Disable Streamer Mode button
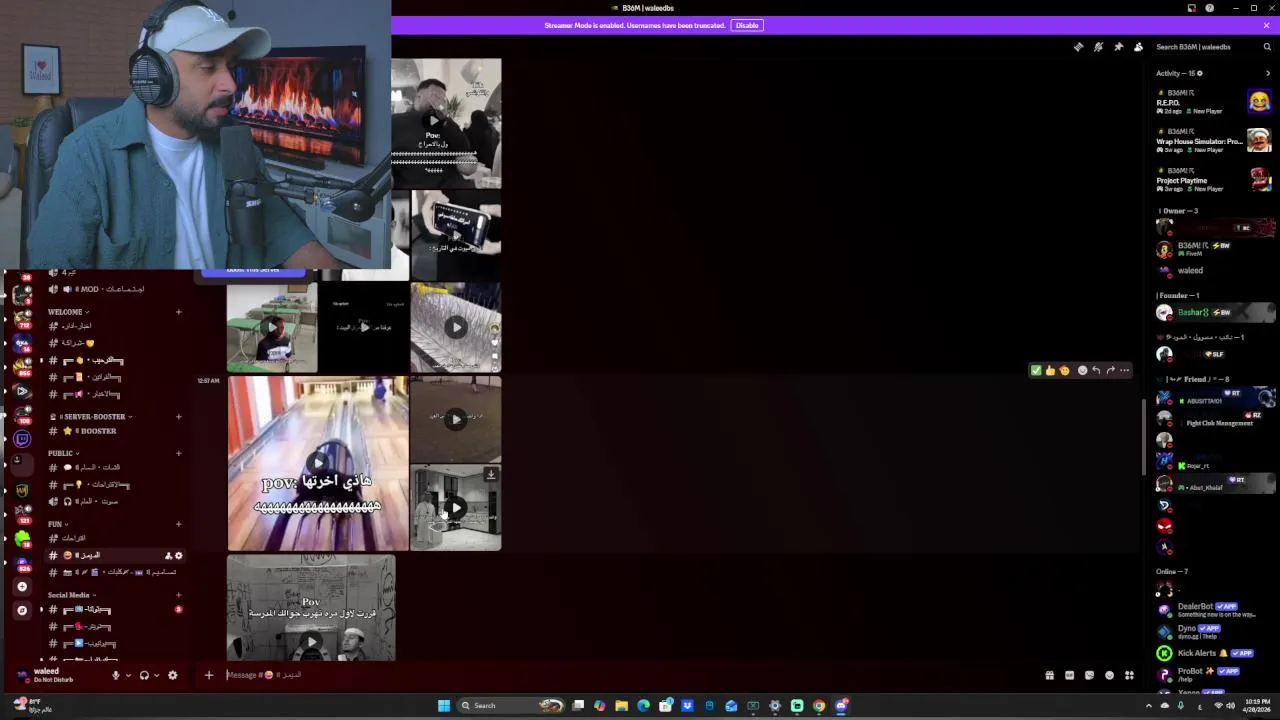This screenshot has width=1280, height=720. [x=747, y=25]
